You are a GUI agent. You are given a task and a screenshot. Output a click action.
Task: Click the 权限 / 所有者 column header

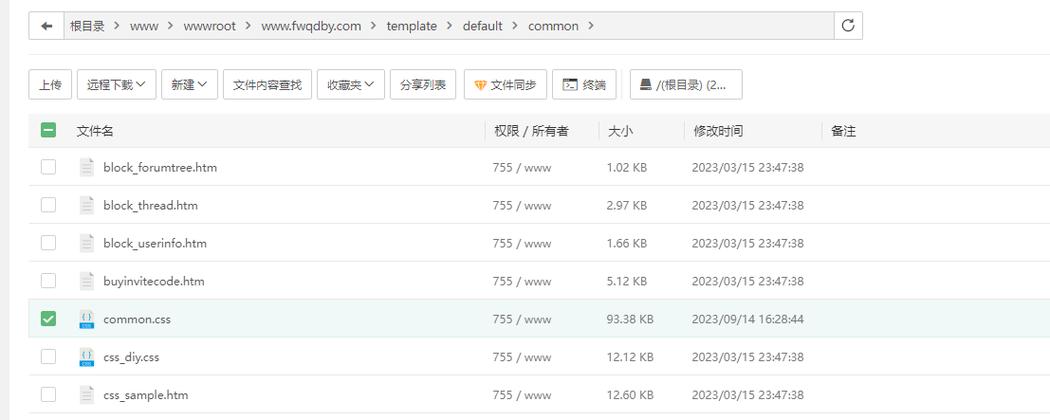[531, 131]
